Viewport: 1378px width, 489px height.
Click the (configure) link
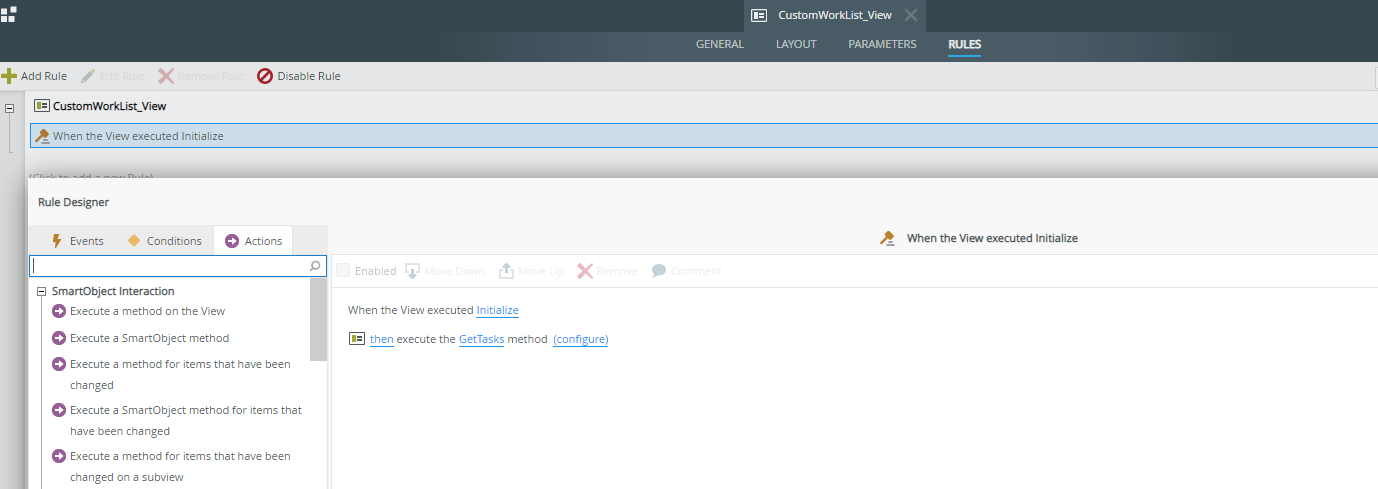tap(580, 339)
